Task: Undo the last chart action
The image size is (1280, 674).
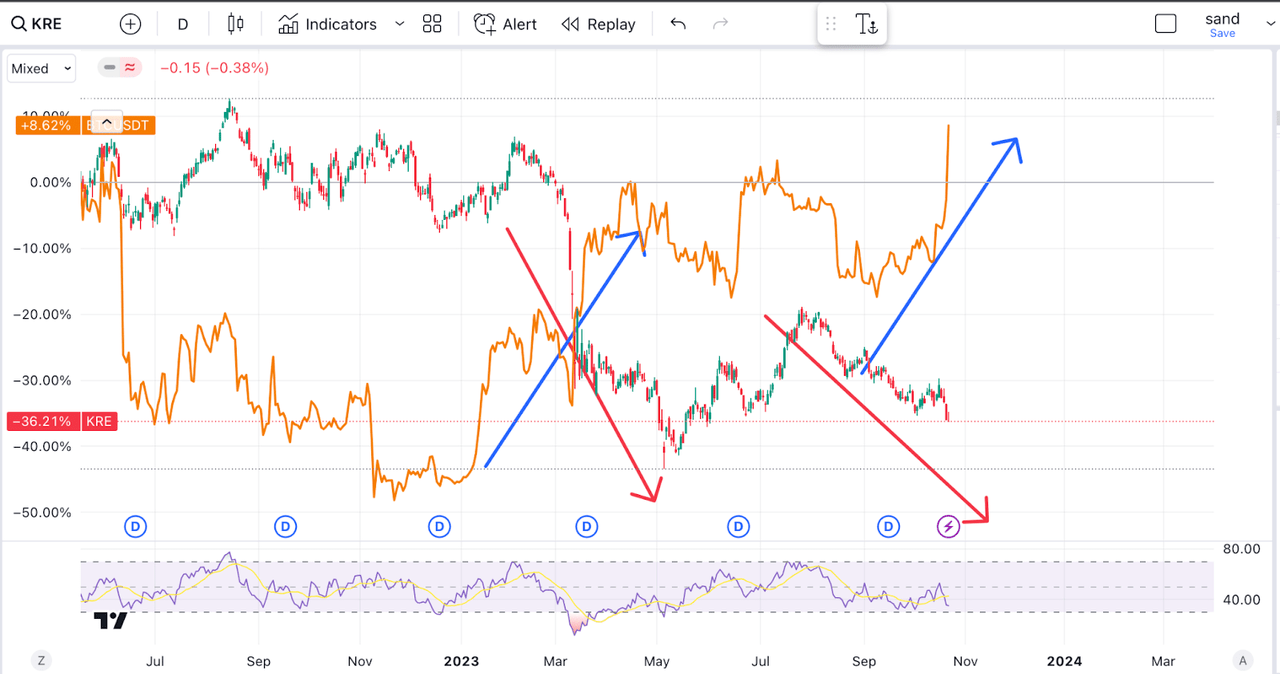Action: pyautogui.click(x=678, y=24)
